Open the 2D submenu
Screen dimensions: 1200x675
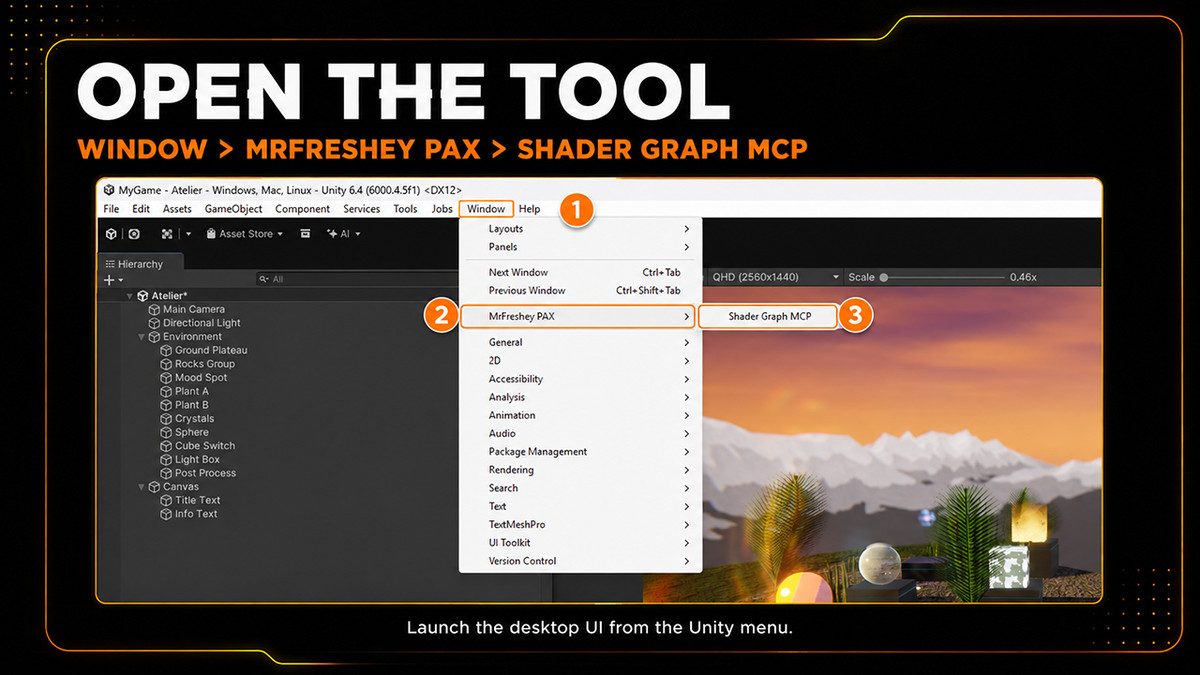coord(580,360)
